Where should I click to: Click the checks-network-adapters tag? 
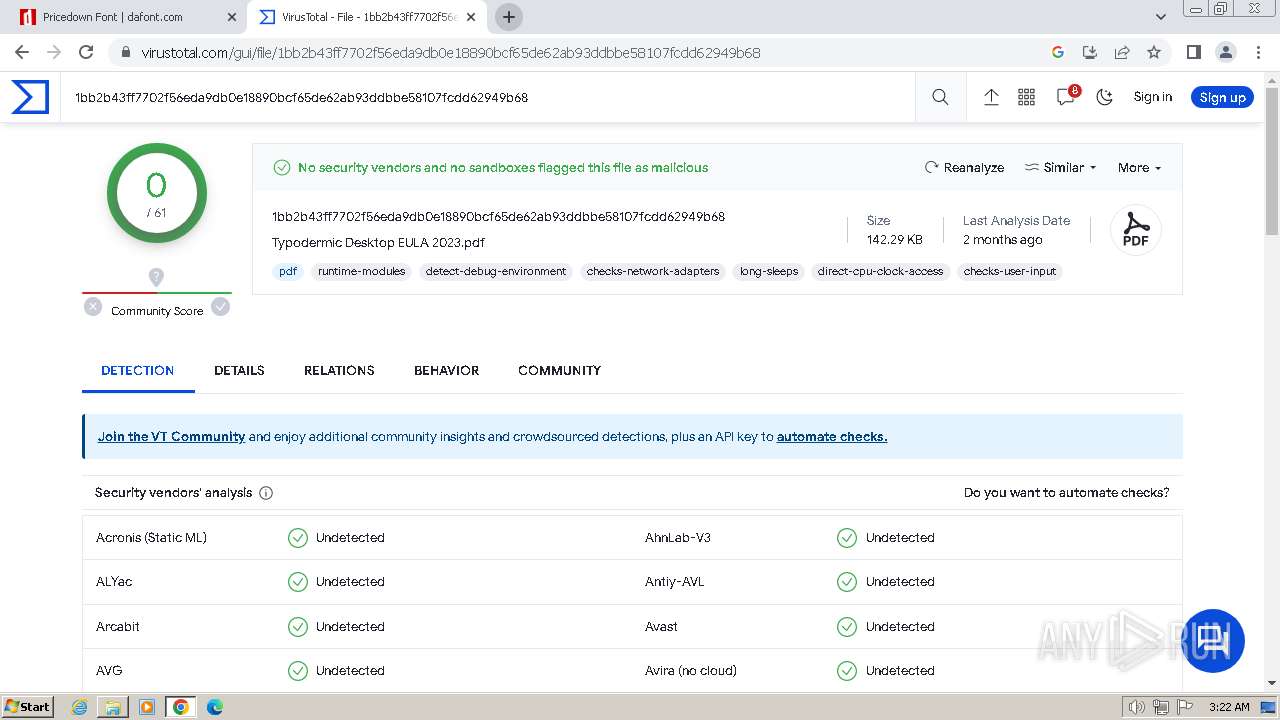[x=653, y=271]
